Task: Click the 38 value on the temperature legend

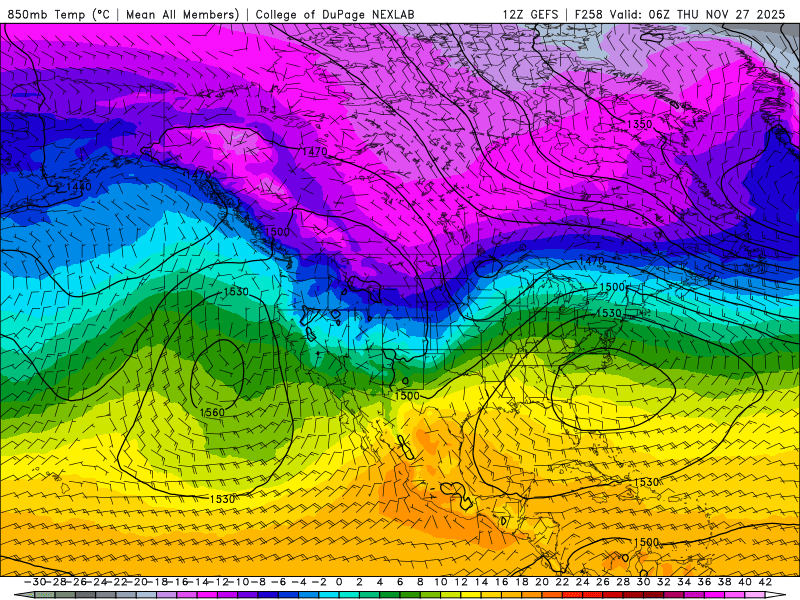Action: coord(724,582)
